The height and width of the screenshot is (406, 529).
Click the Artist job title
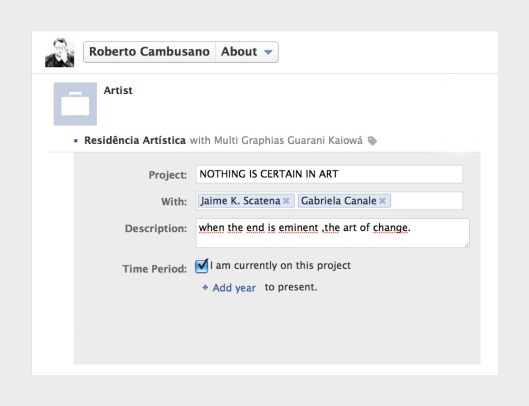[118, 90]
